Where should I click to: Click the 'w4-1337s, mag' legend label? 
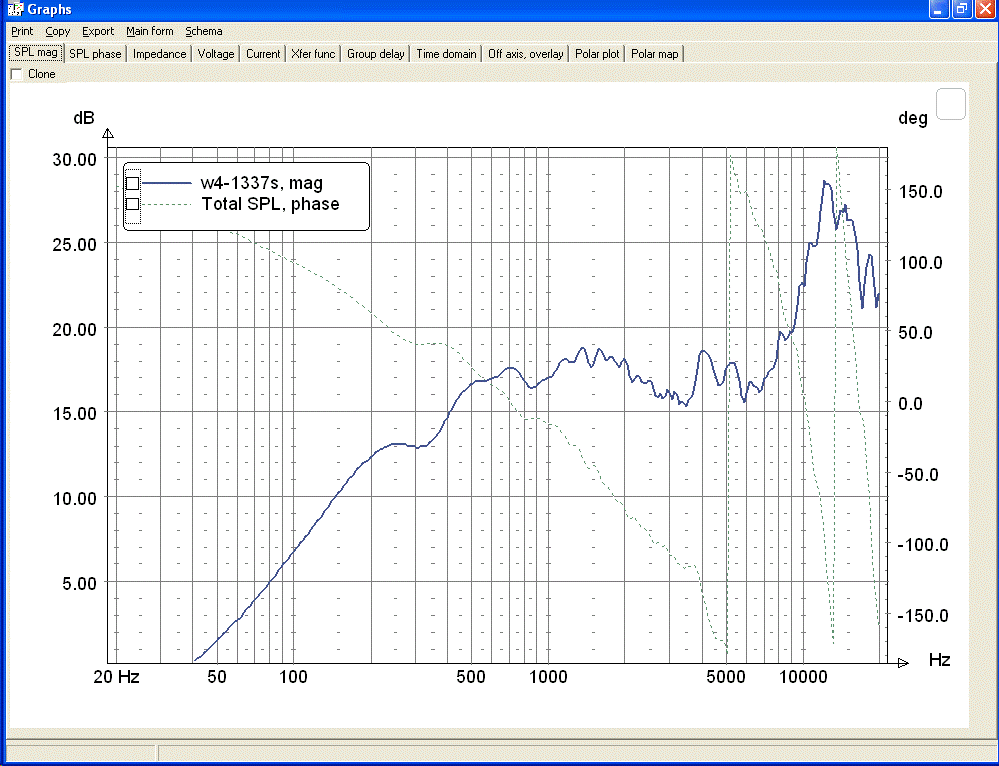[262, 183]
